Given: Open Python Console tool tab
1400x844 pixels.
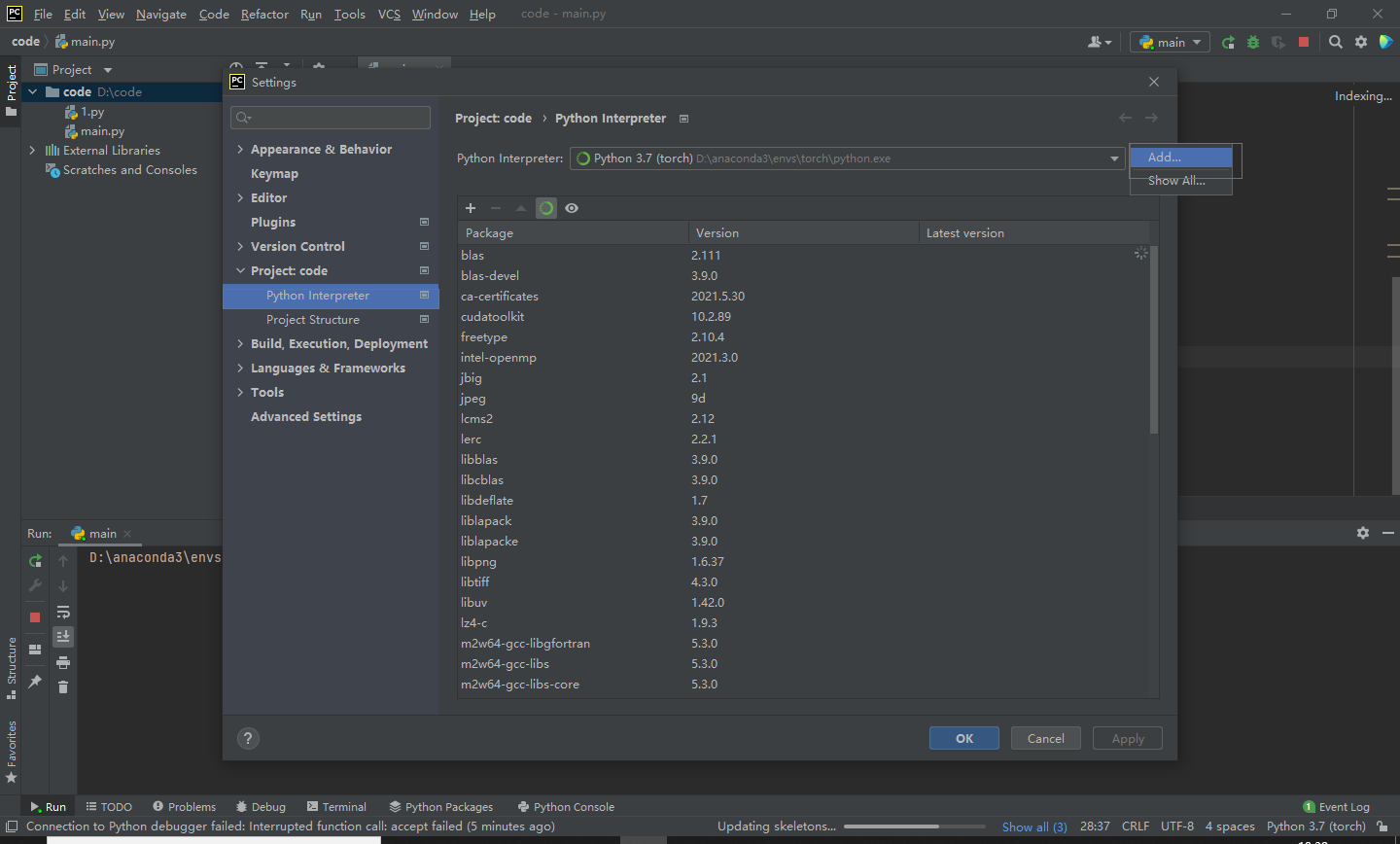Looking at the screenshot, I should point(566,807).
